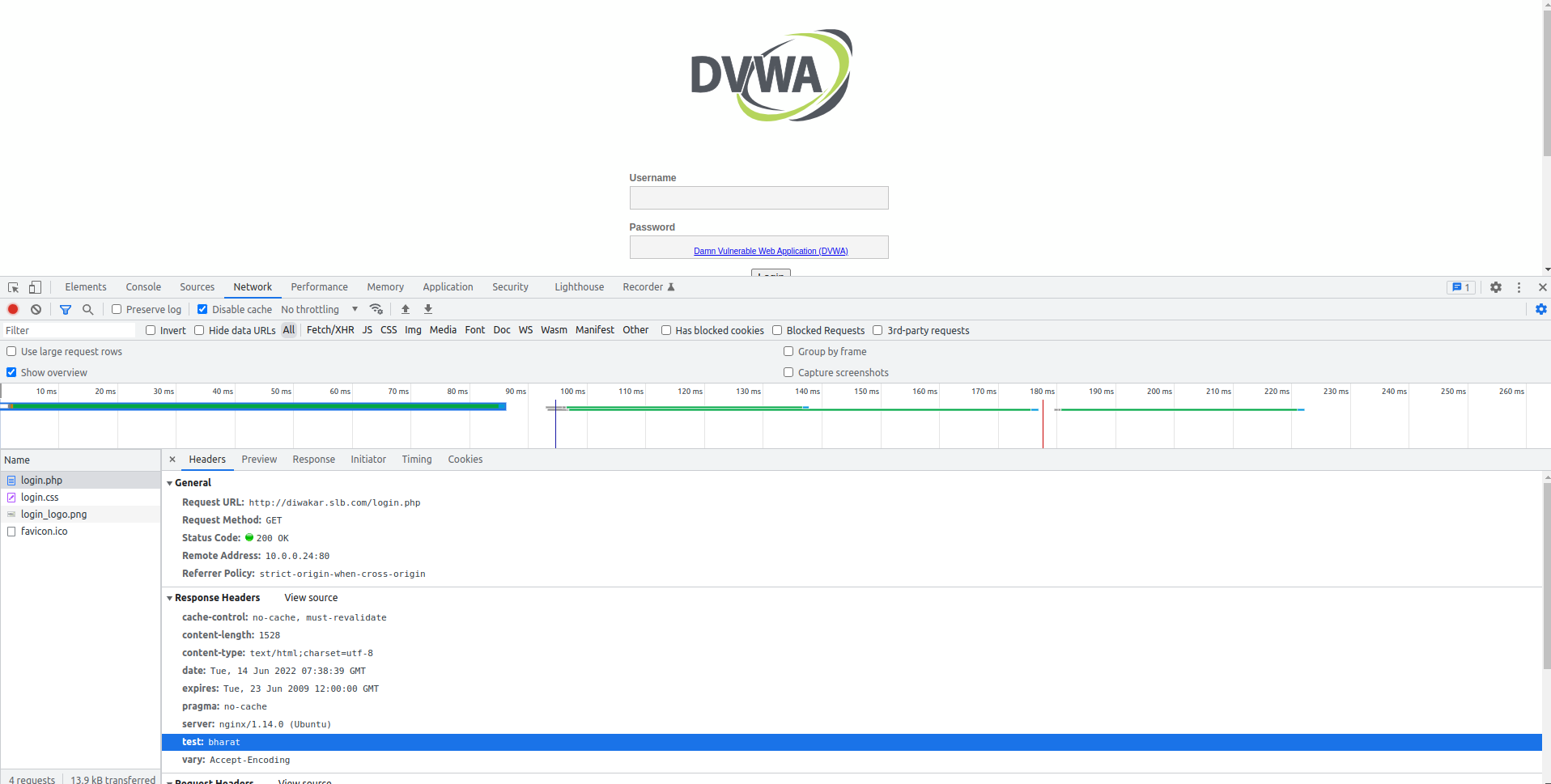Click the Recorder flask icon
1551x784 pixels.
click(670, 287)
